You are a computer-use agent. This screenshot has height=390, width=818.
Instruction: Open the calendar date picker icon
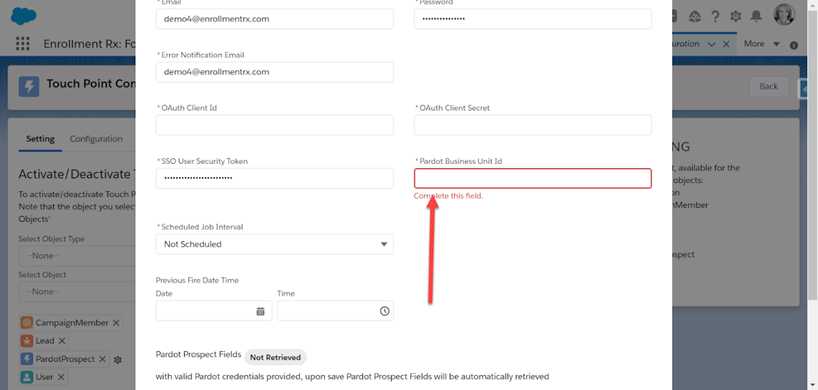pos(260,311)
